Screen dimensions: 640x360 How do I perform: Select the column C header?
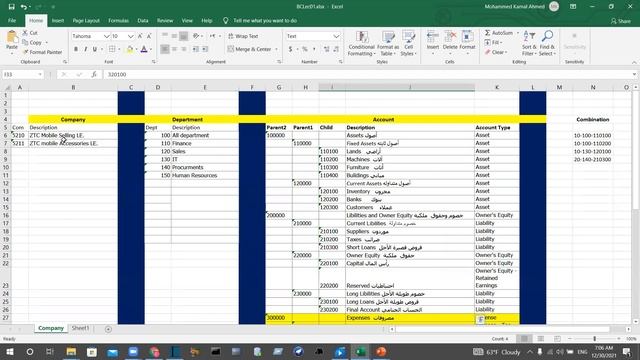pyautogui.click(x=131, y=87)
